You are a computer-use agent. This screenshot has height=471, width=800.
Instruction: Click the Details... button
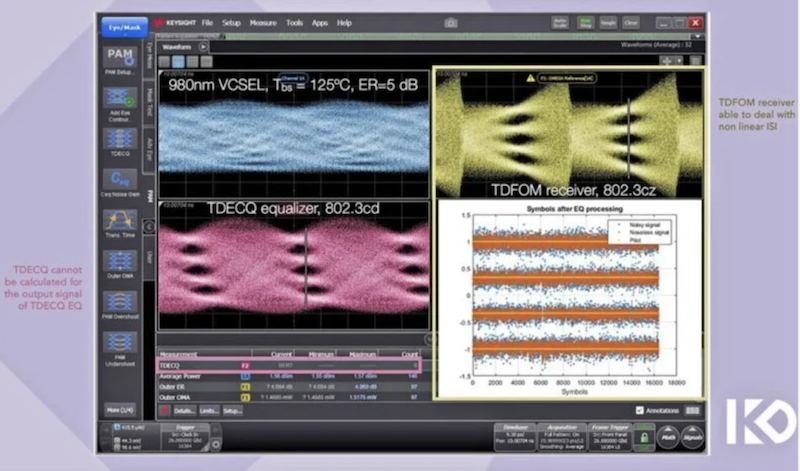click(184, 411)
